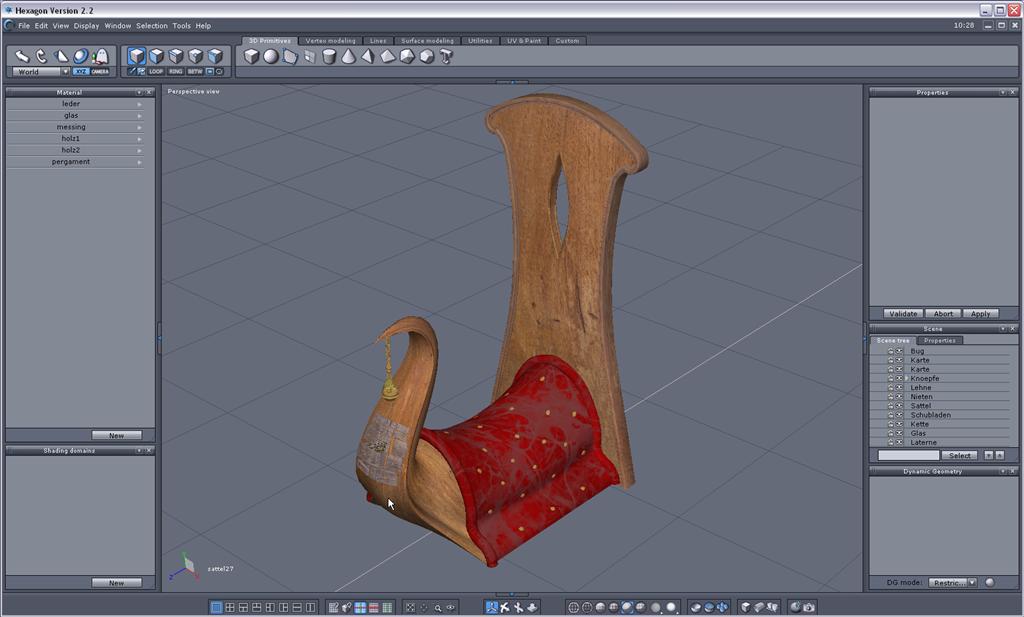Open the Material panel options arrow

coord(138,93)
